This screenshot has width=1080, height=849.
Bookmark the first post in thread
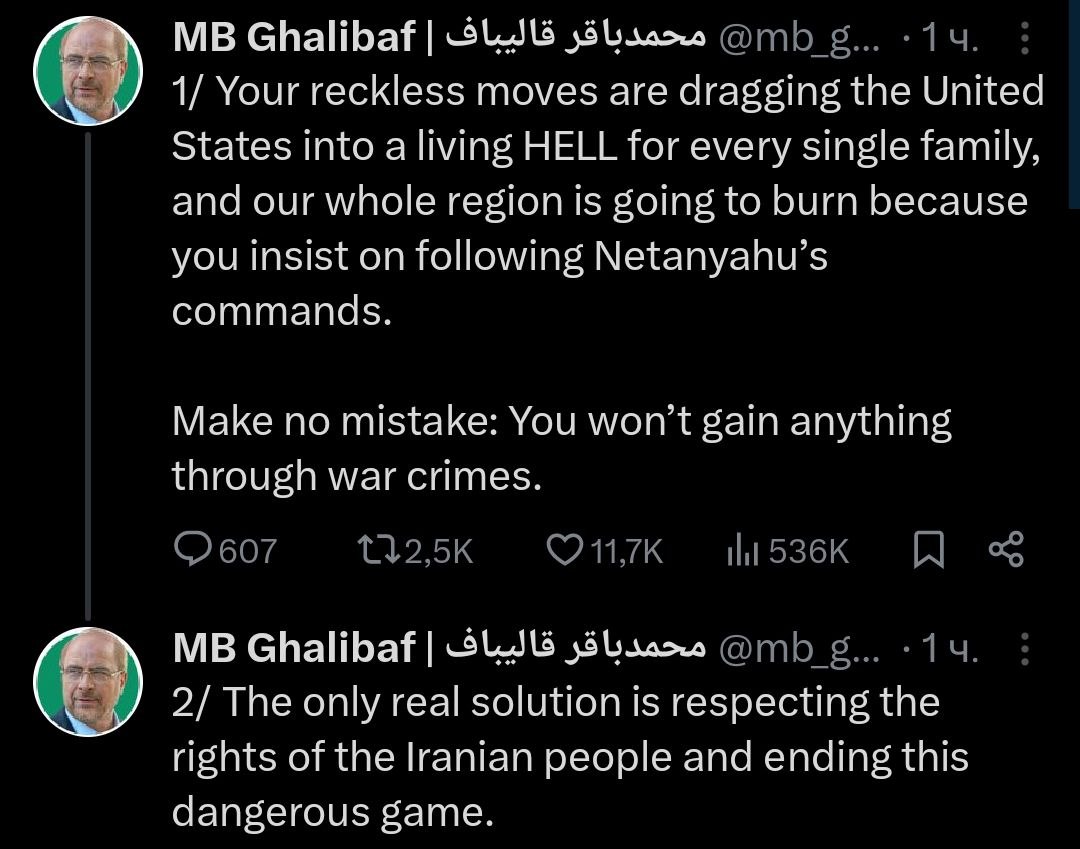[929, 550]
